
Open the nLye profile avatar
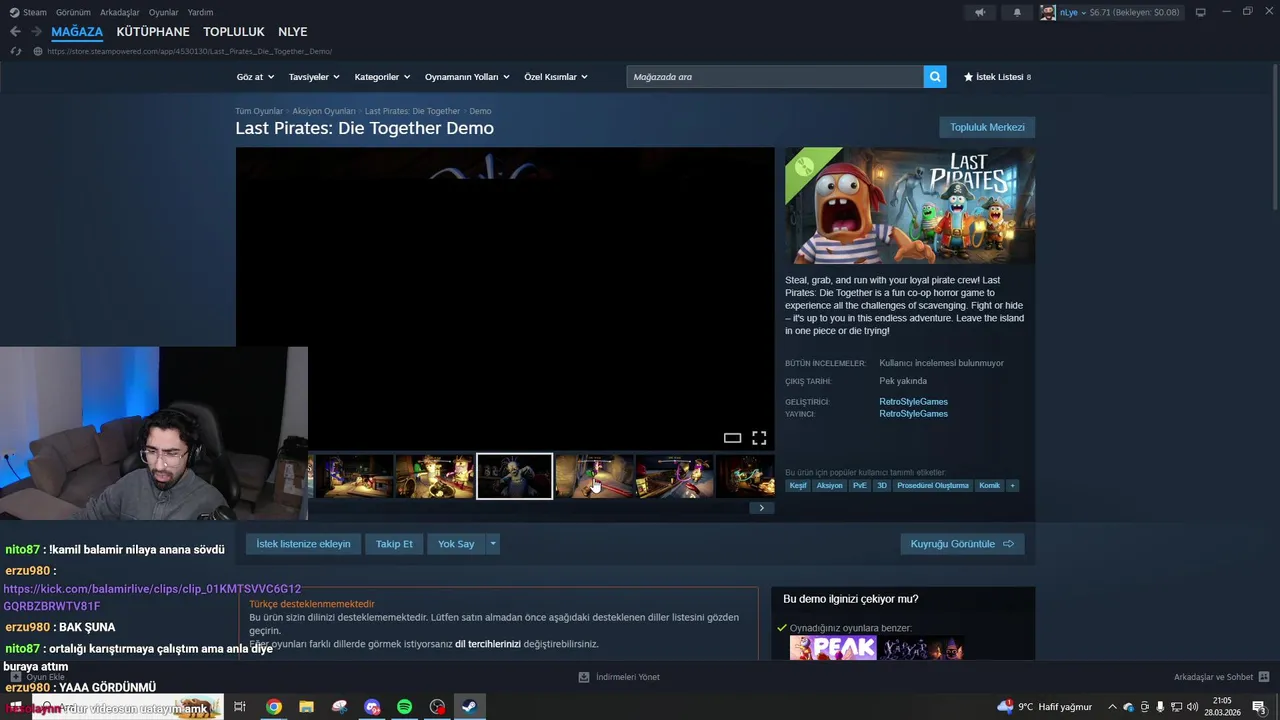point(1047,12)
